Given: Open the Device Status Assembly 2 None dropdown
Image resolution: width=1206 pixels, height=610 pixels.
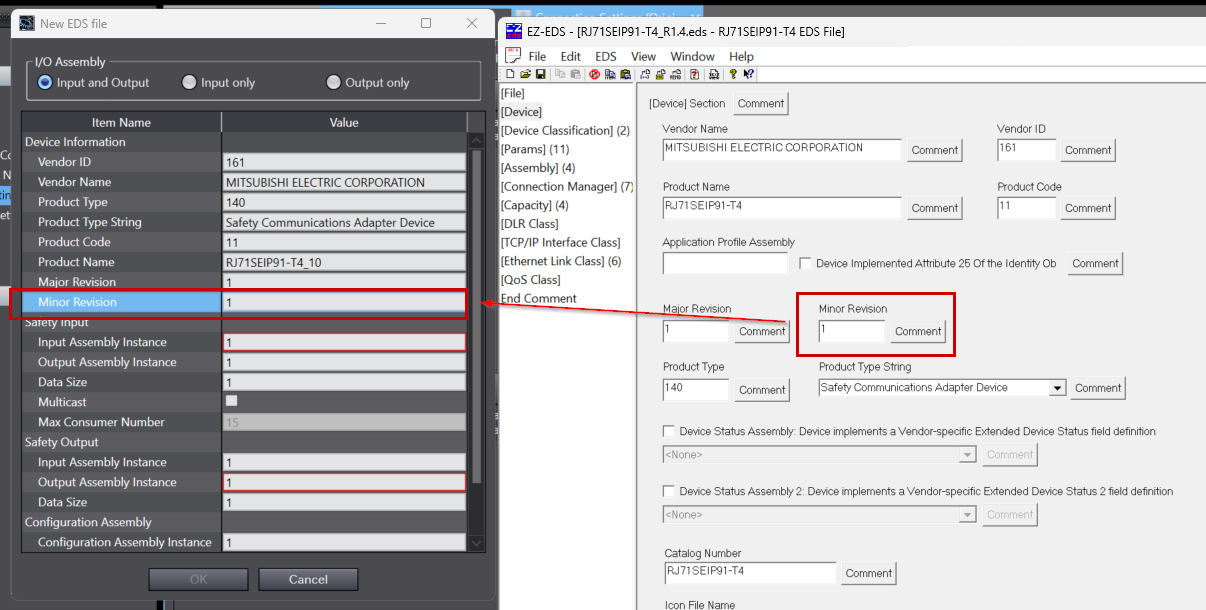Looking at the screenshot, I should 967,515.
